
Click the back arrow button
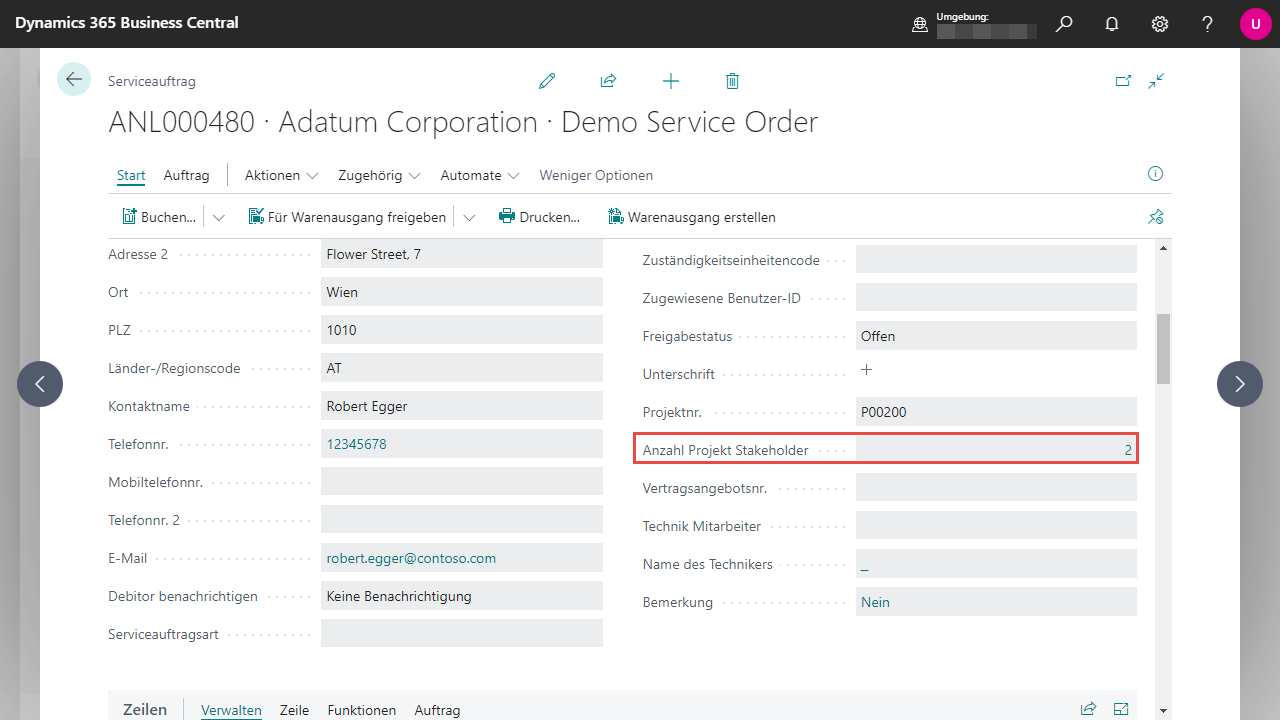coord(74,79)
